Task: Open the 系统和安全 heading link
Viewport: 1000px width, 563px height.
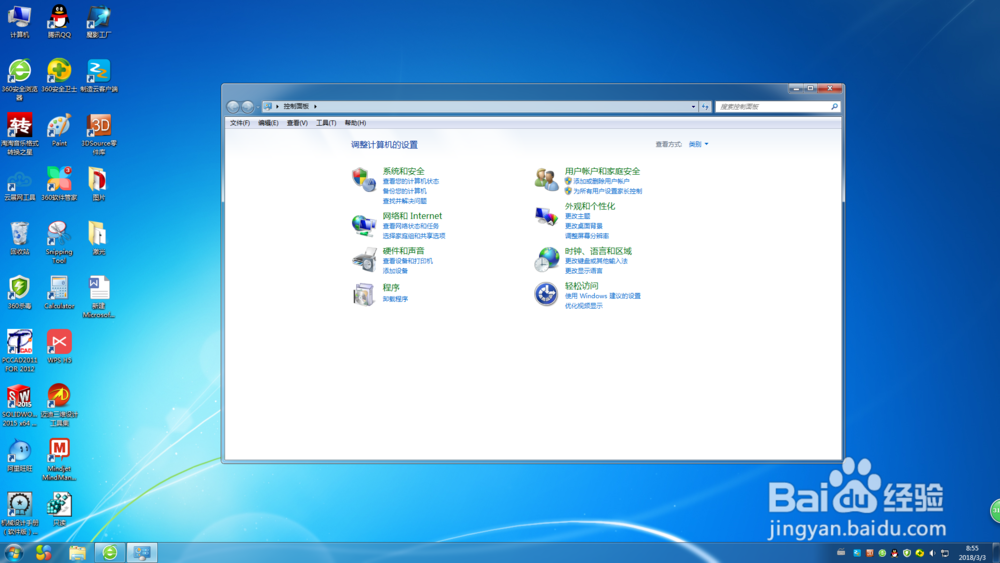Action: (403, 171)
